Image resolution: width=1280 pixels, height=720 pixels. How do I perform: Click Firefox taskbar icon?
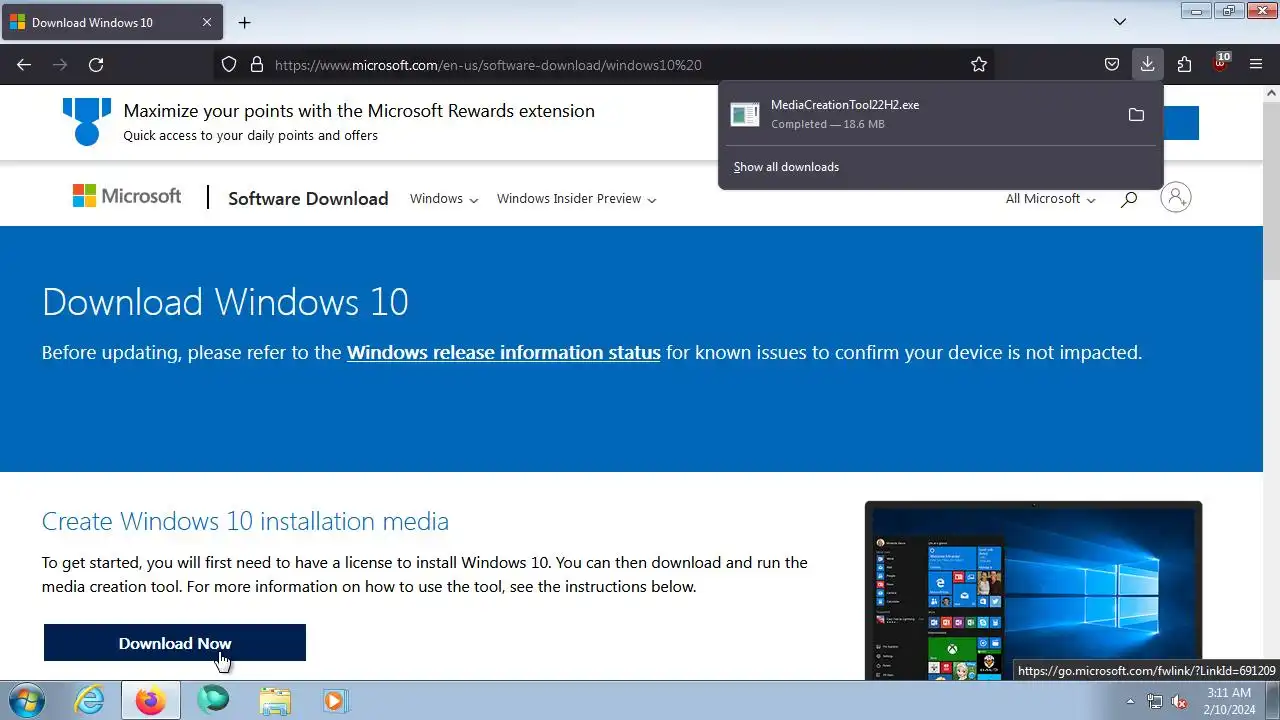[151, 700]
